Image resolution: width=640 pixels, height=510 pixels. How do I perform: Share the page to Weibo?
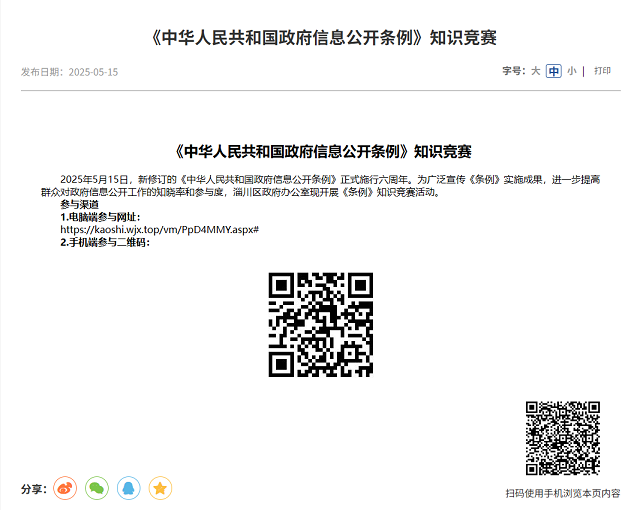pos(65,488)
